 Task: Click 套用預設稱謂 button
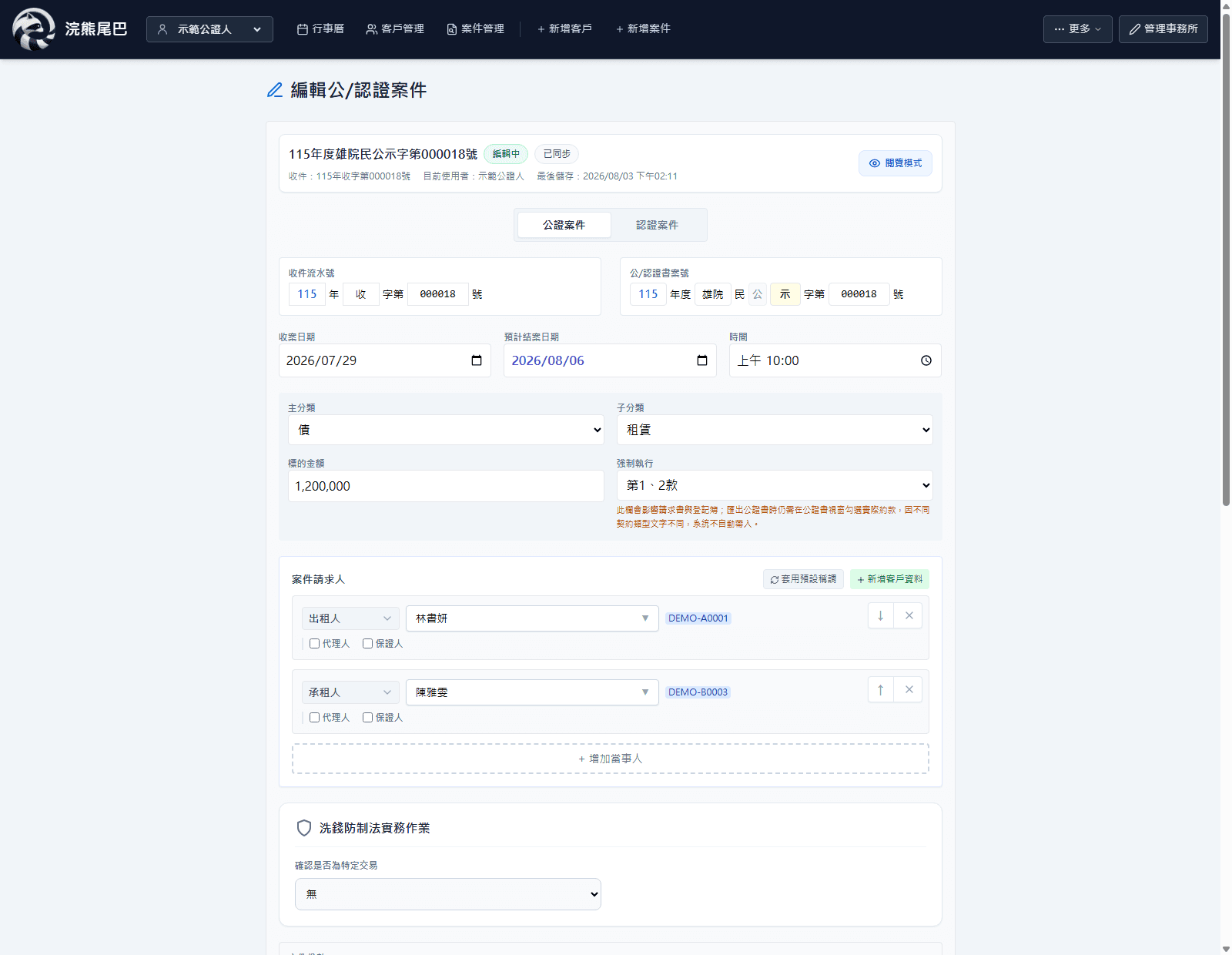803,579
